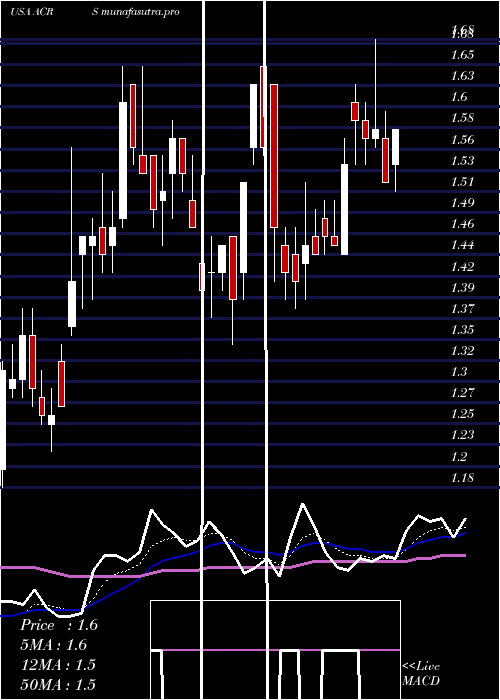Click the 1.44 price axis label
This screenshot has width=500, height=700.
(x=462, y=245)
